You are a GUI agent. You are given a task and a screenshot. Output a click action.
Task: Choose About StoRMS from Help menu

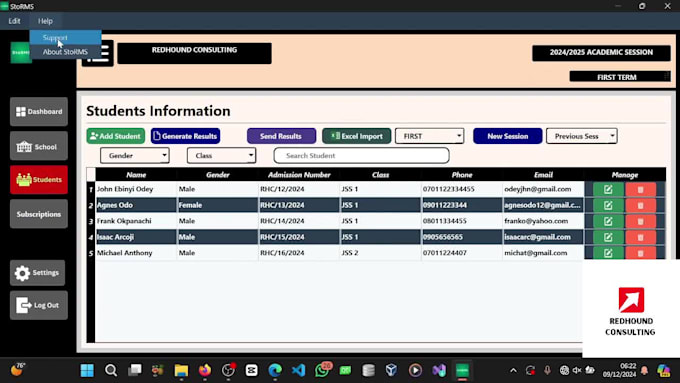[65, 52]
